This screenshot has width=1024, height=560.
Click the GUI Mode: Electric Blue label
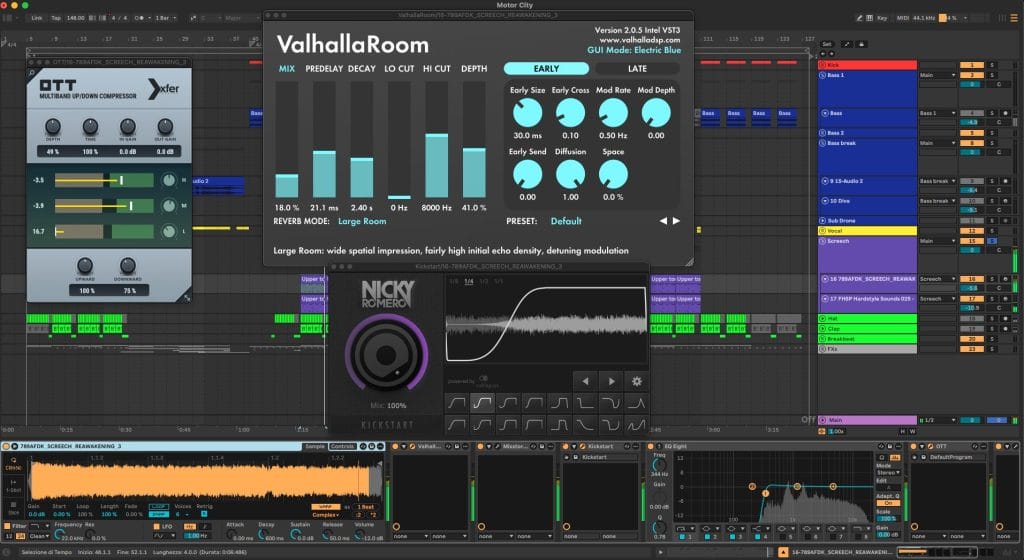tap(633, 50)
